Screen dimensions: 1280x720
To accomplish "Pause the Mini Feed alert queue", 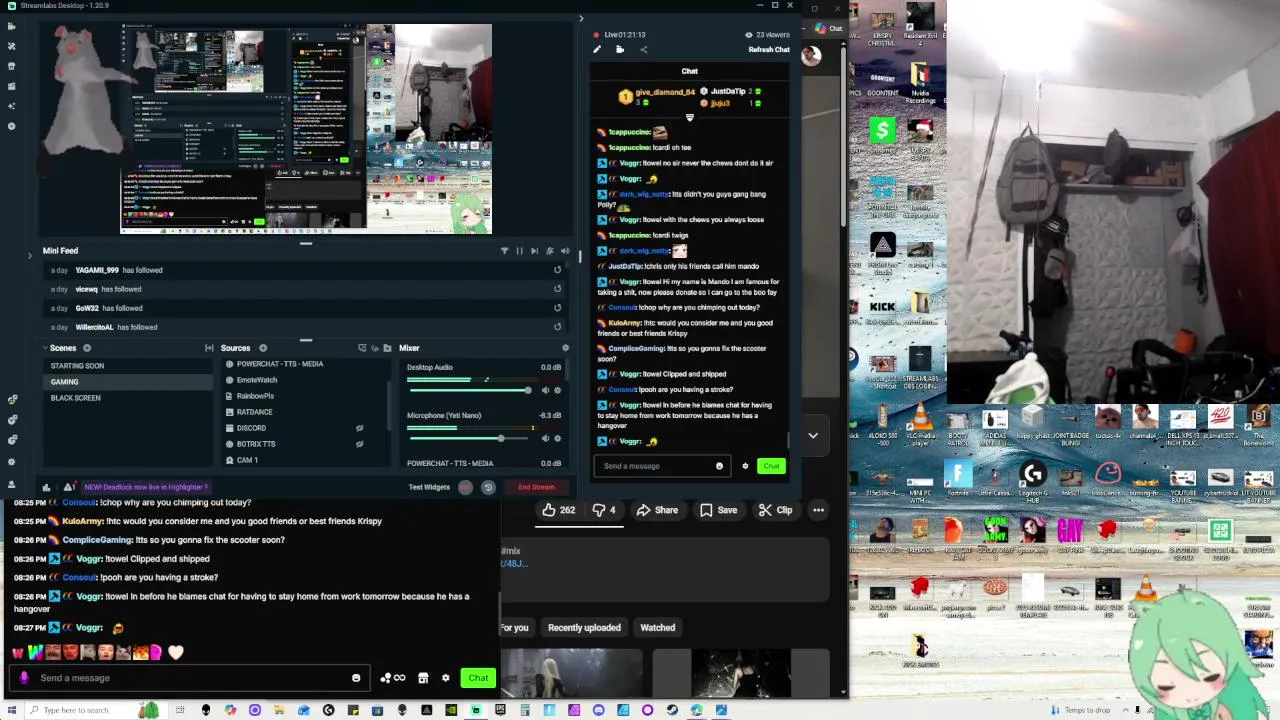I will click(519, 251).
